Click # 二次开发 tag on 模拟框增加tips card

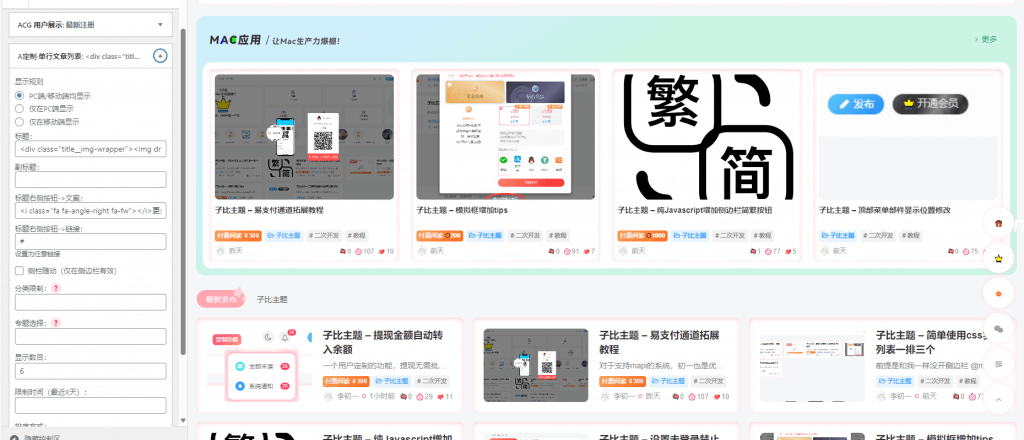(x=524, y=235)
